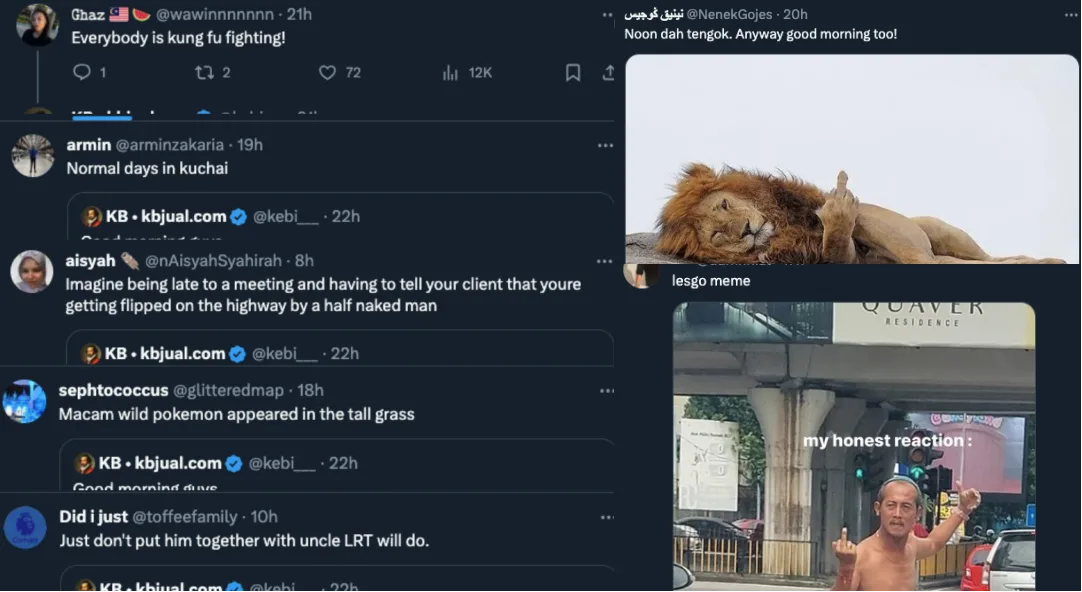Open more options on armin's tweet
This screenshot has width=1082, height=592.
[605, 145]
